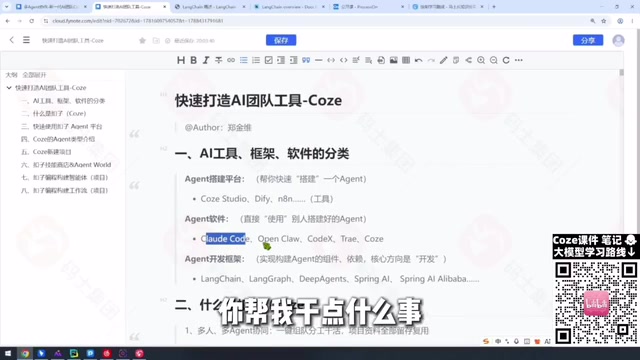This screenshot has height=360, width=640.
Task: Toggle the unordered bullet list
Action: point(244,60)
